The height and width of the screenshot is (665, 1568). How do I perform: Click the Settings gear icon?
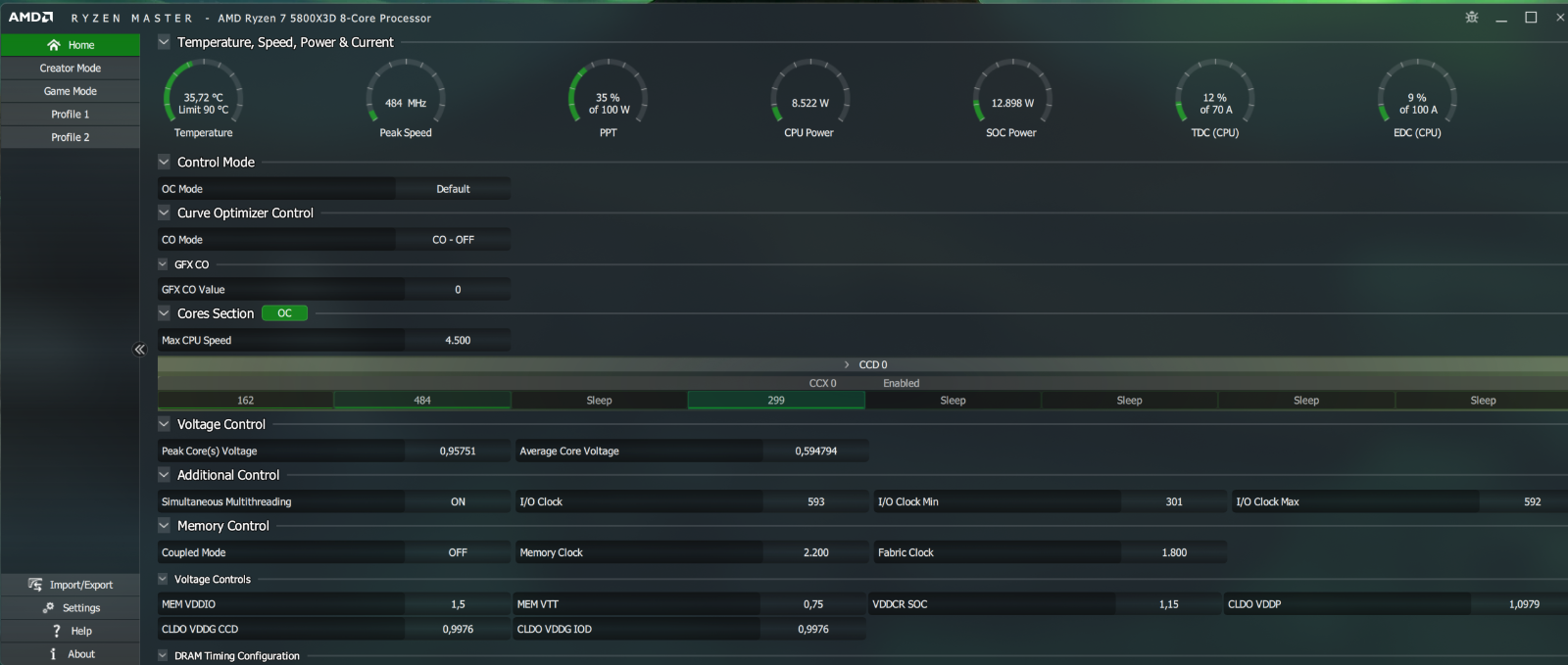click(x=48, y=608)
